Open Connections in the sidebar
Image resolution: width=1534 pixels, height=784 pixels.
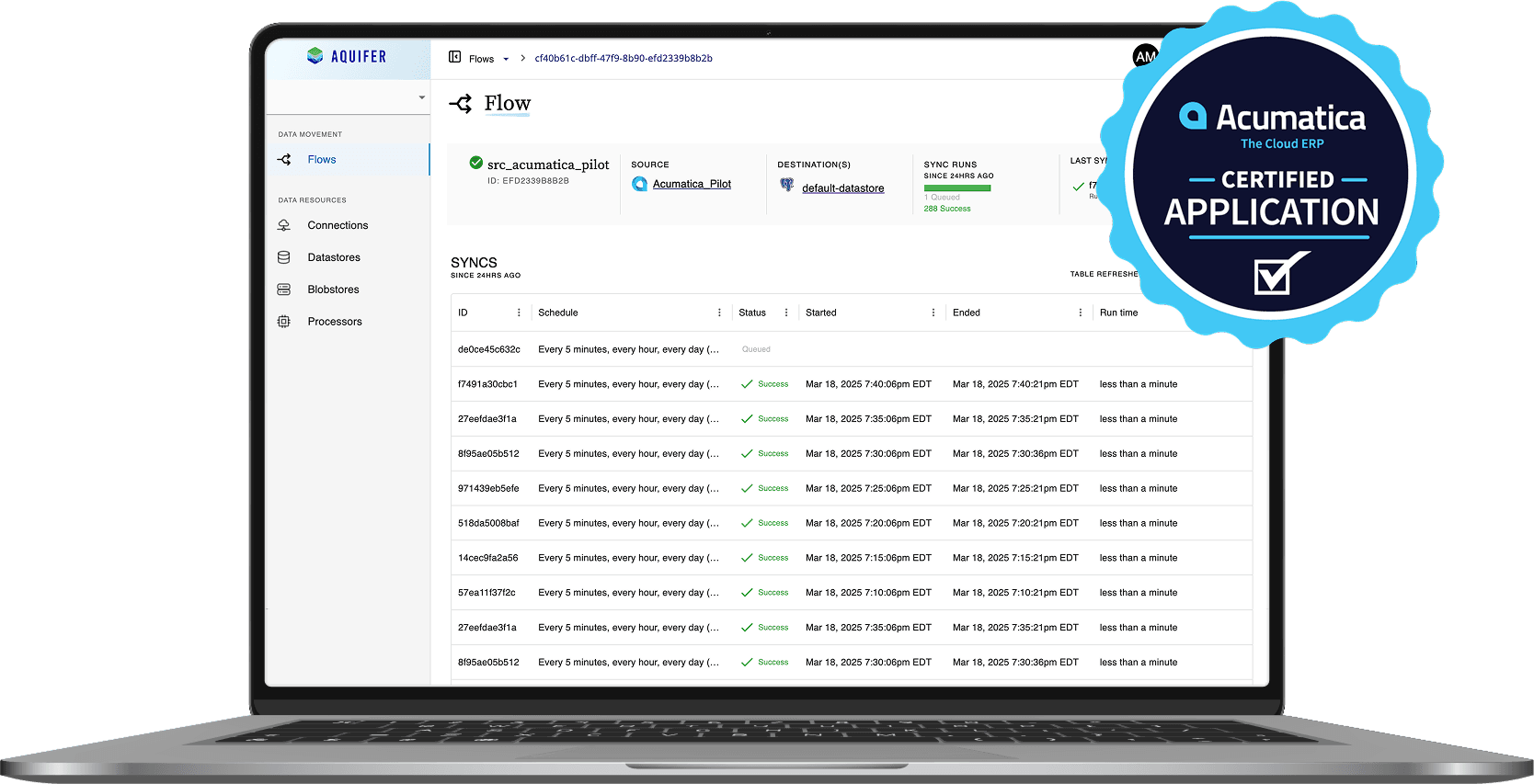338,225
